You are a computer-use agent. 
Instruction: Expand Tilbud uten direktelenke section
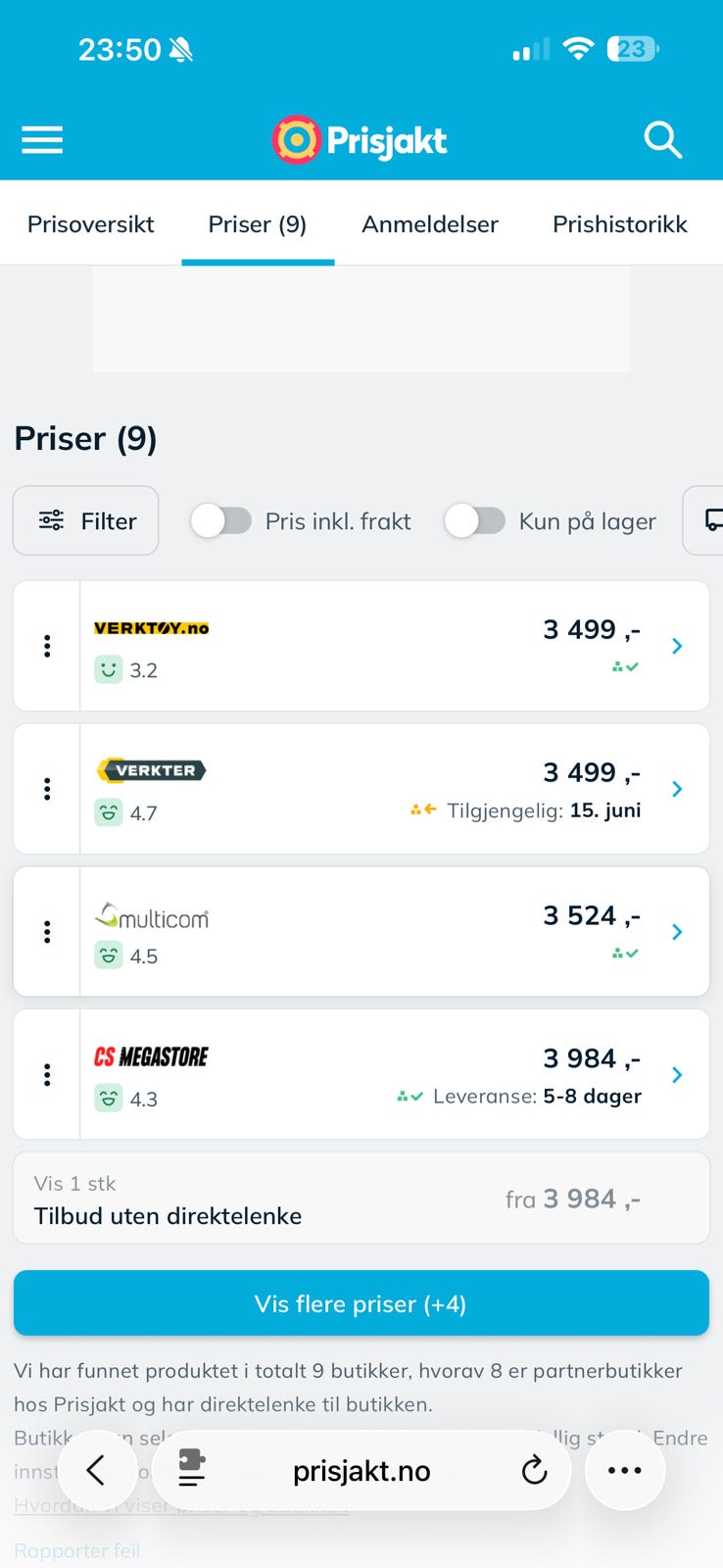pyautogui.click(x=361, y=1199)
